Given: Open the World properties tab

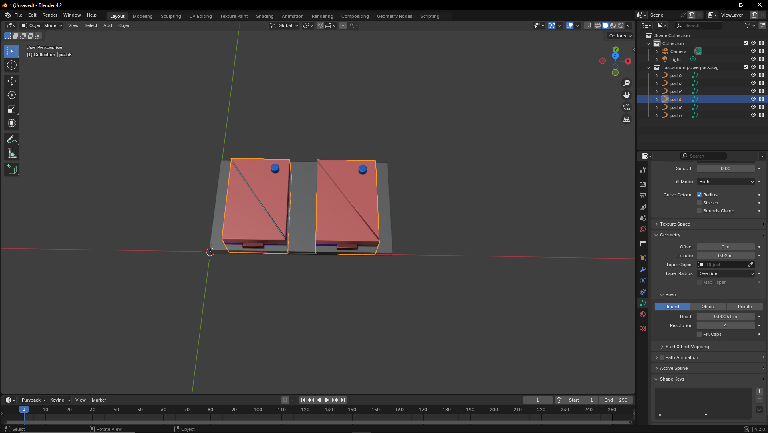Looking at the screenshot, I should click(x=643, y=229).
